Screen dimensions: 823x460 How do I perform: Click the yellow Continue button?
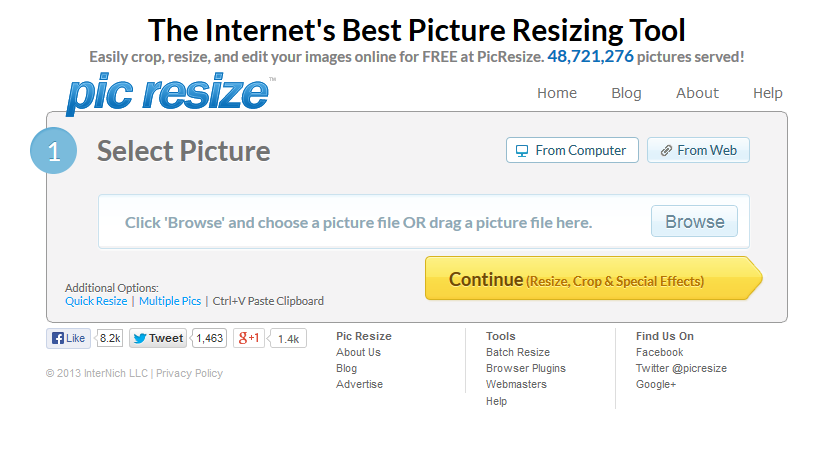pyautogui.click(x=593, y=278)
